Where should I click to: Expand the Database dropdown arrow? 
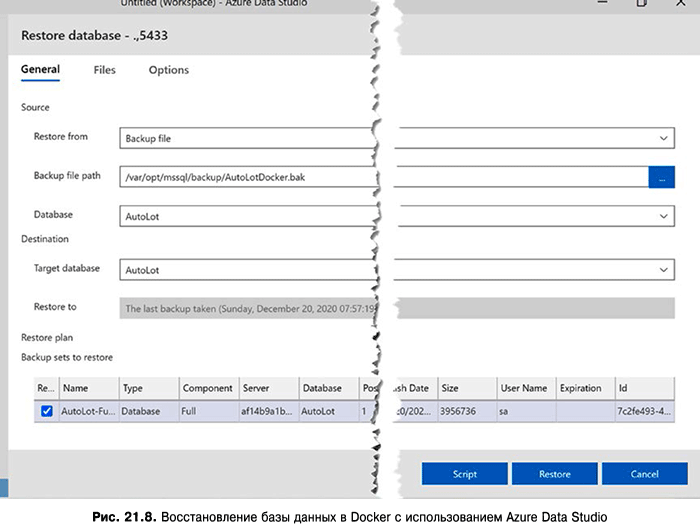[663, 216]
